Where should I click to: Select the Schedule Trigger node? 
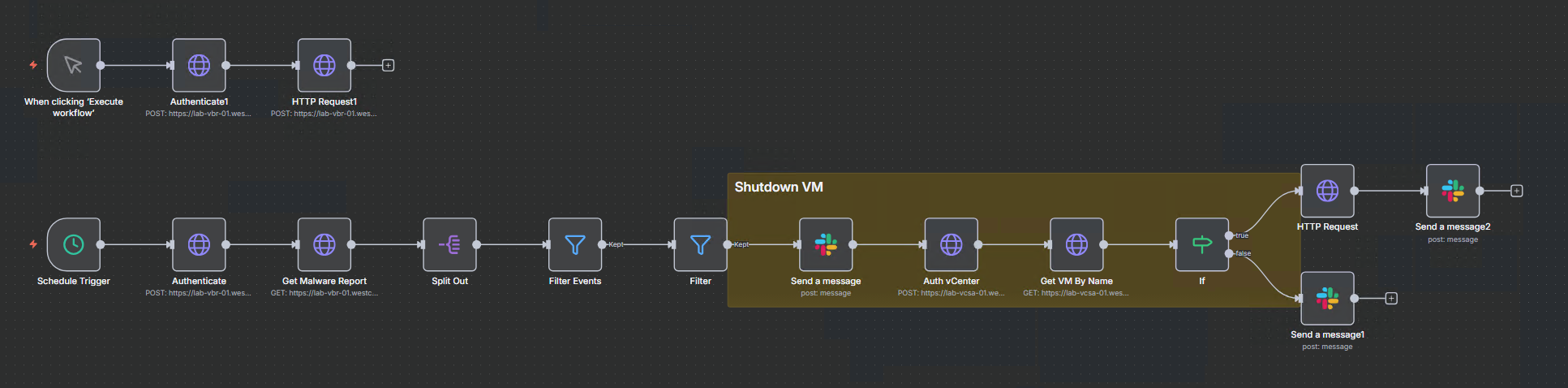pos(74,244)
